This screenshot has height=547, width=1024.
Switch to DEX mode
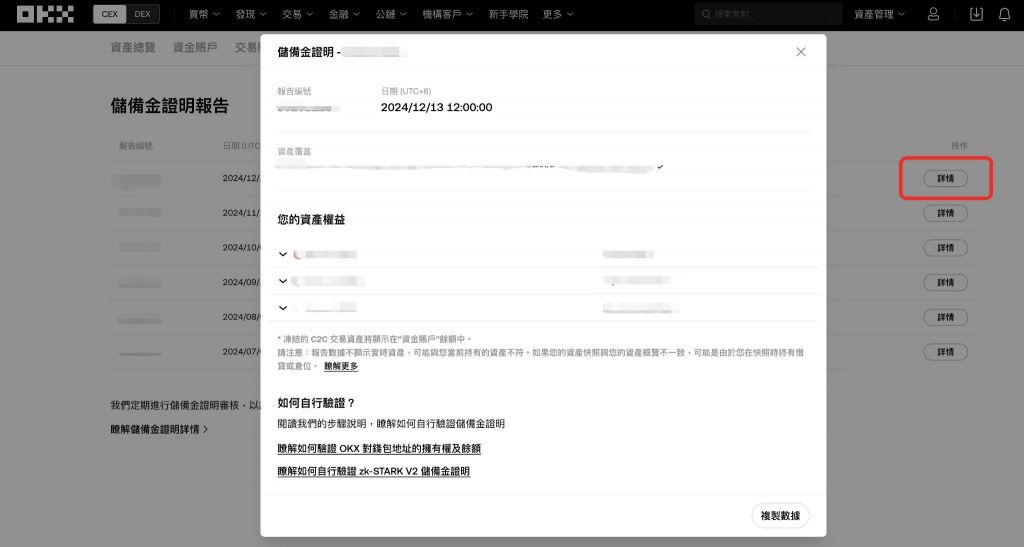coord(142,15)
